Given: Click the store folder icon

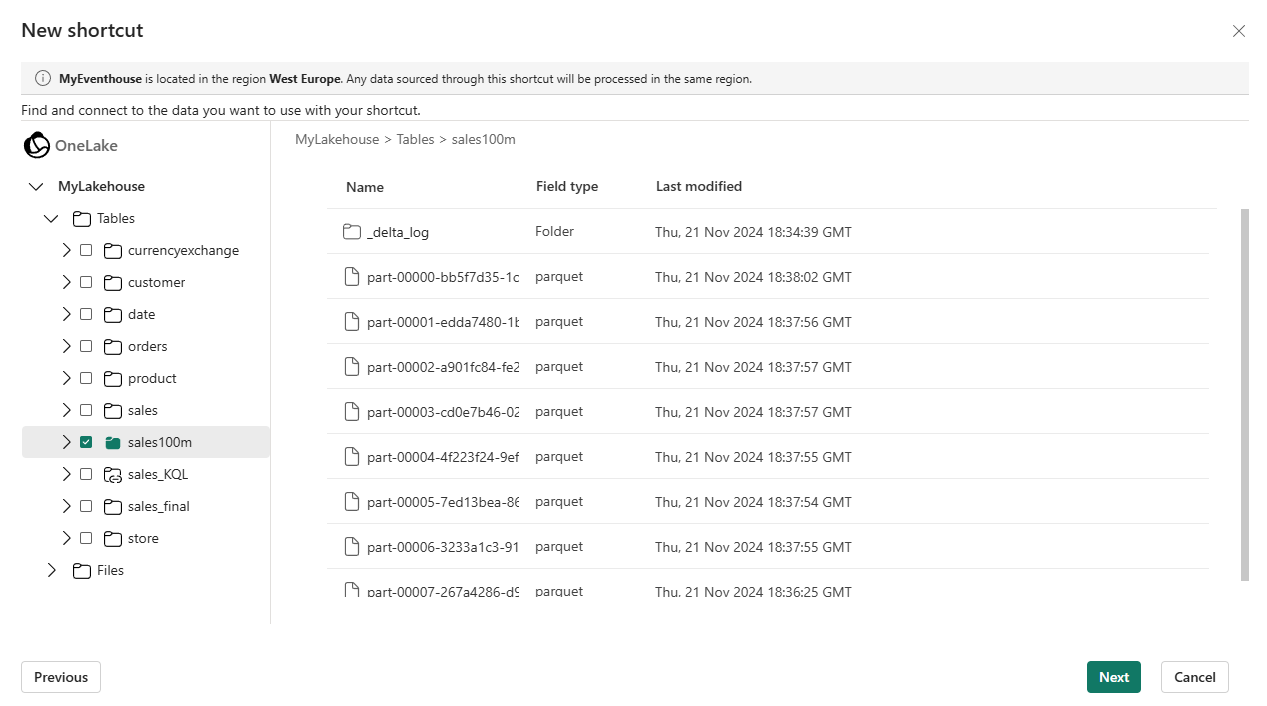Looking at the screenshot, I should [x=112, y=538].
